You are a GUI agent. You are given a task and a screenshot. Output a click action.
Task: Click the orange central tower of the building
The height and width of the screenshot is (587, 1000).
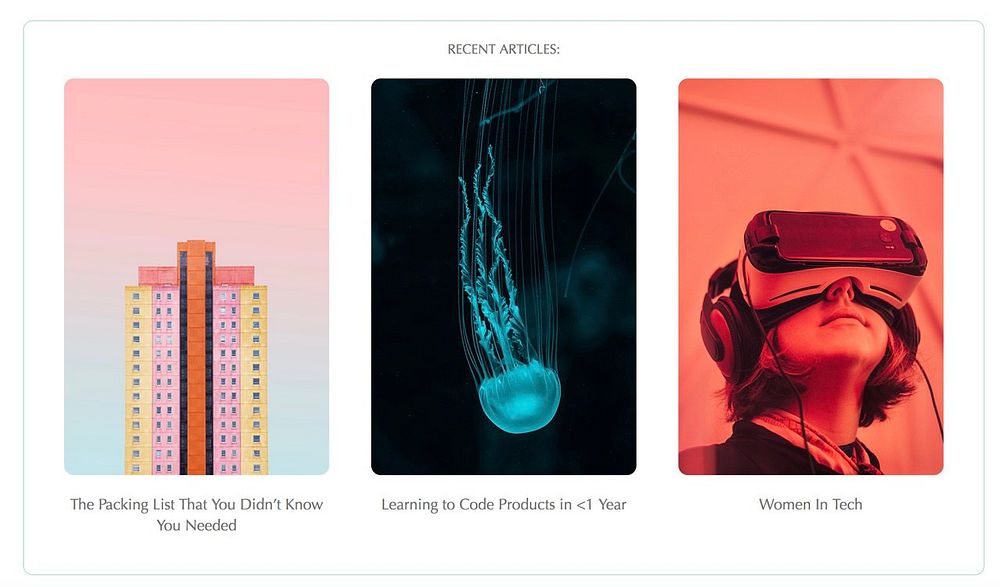pos(196,357)
